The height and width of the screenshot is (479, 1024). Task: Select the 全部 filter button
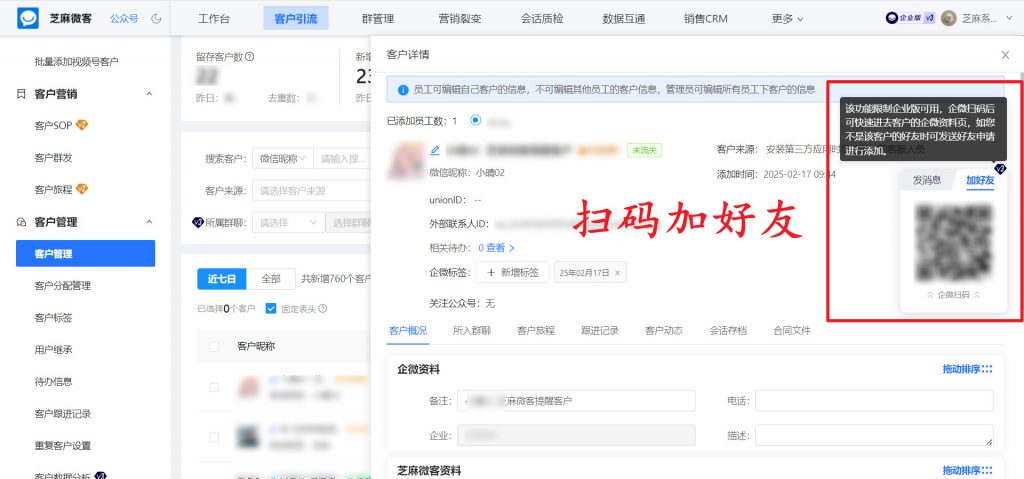(270, 279)
